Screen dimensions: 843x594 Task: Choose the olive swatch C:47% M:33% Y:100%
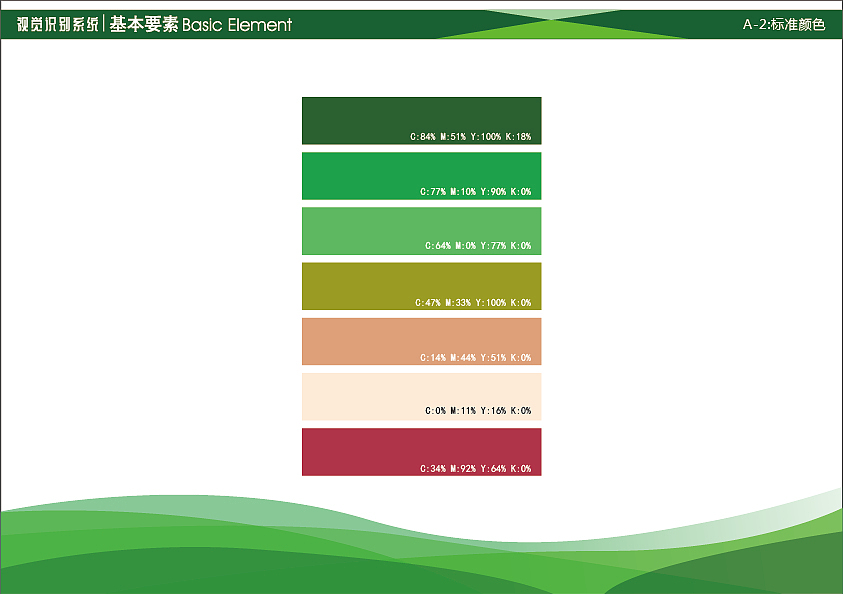point(422,287)
